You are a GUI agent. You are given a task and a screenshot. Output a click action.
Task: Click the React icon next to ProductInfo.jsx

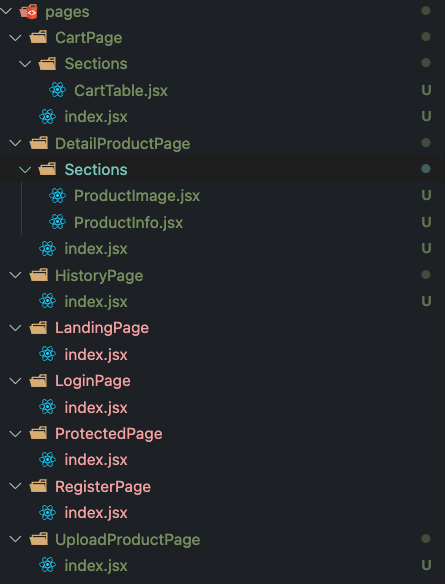[x=57, y=222]
